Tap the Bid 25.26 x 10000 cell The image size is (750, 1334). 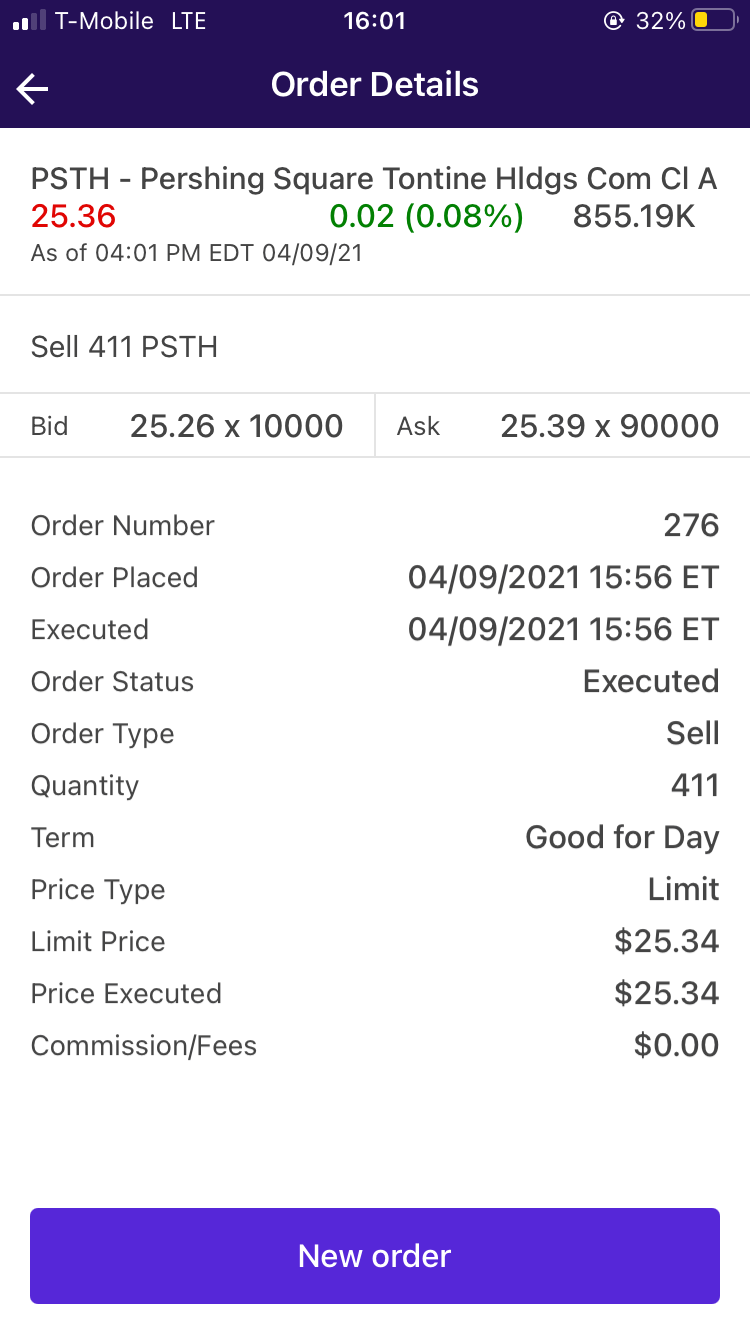[x=187, y=427]
